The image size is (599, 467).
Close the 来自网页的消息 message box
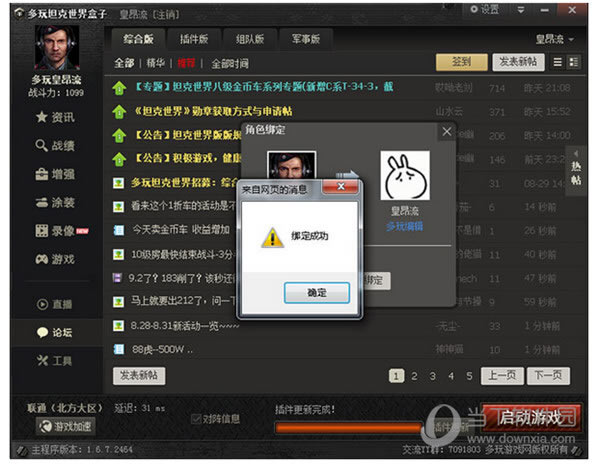[x=341, y=187]
